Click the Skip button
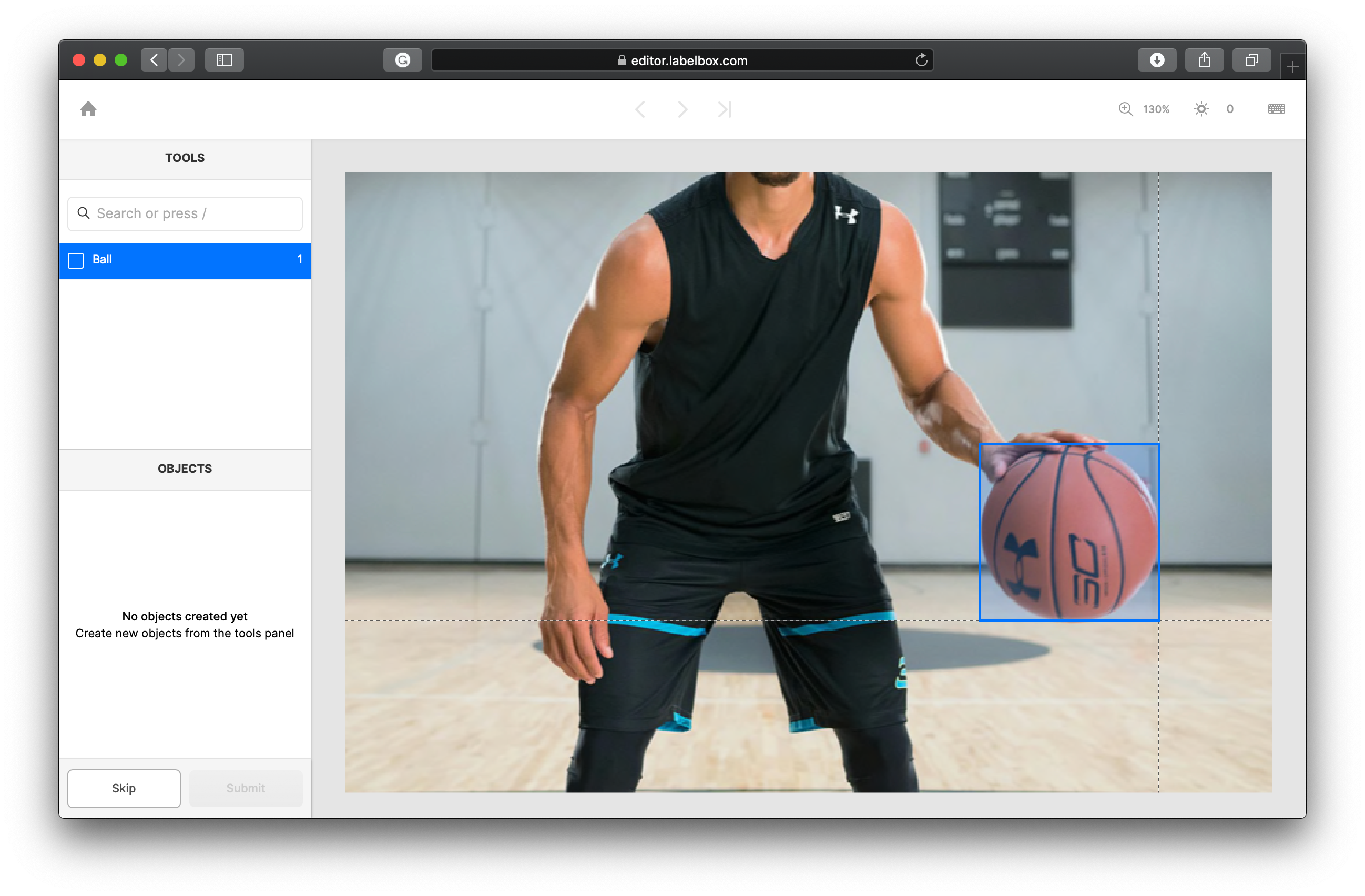The width and height of the screenshot is (1365, 896). 124,788
